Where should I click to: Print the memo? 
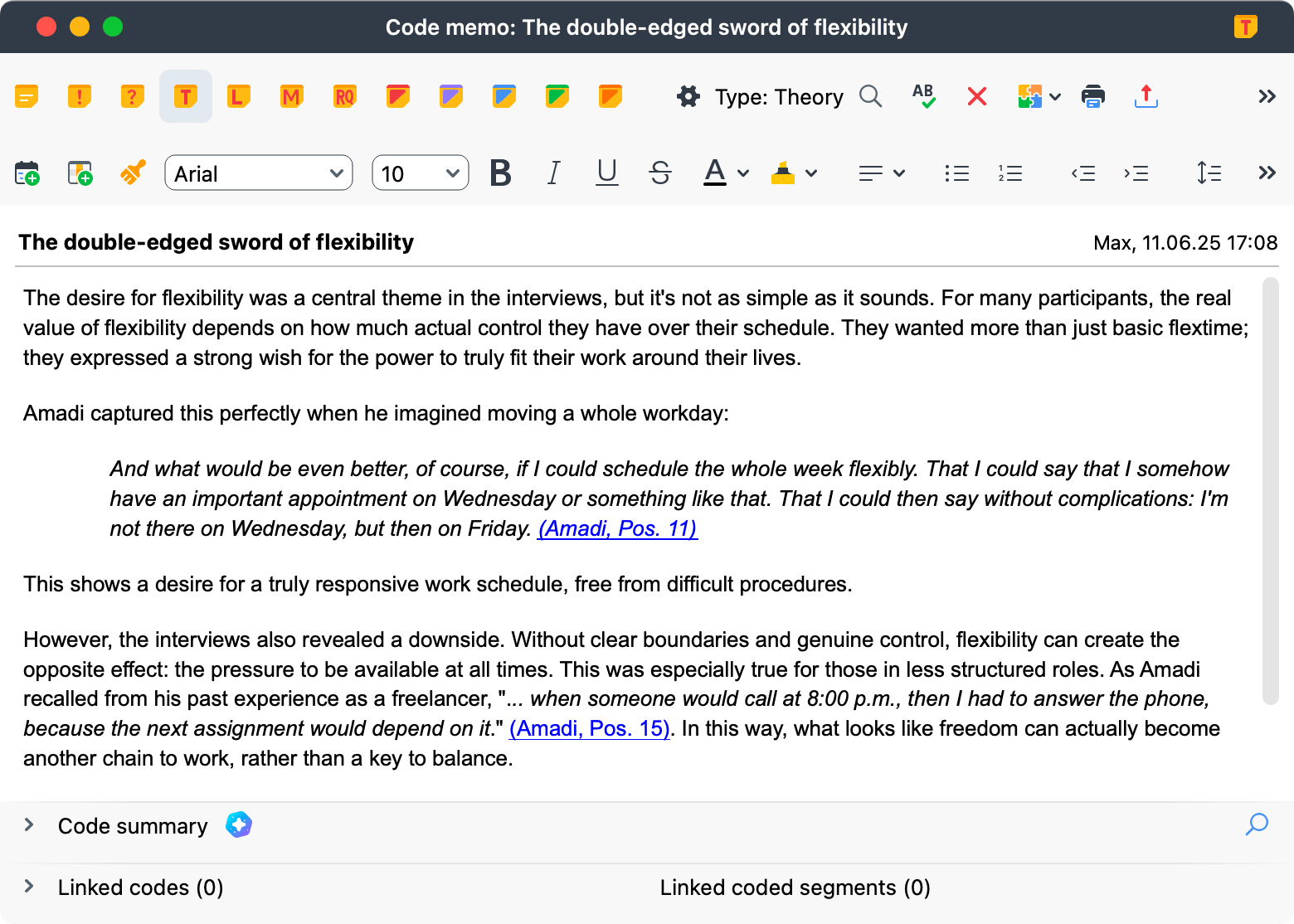coord(1093,97)
